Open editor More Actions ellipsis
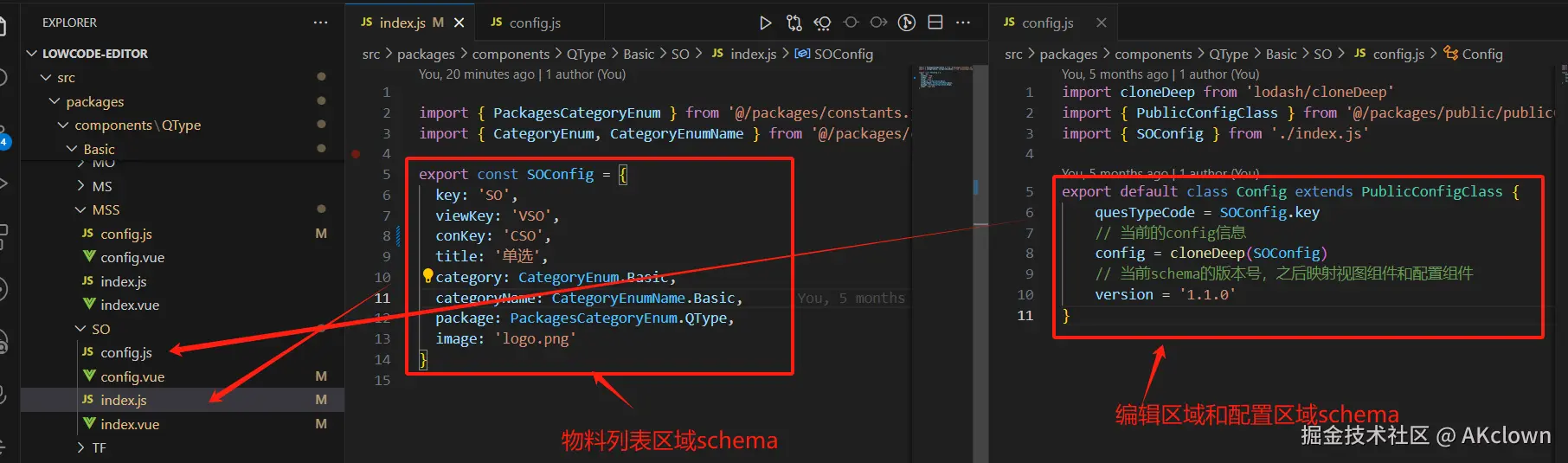Image resolution: width=1568 pixels, height=463 pixels. 963,23
